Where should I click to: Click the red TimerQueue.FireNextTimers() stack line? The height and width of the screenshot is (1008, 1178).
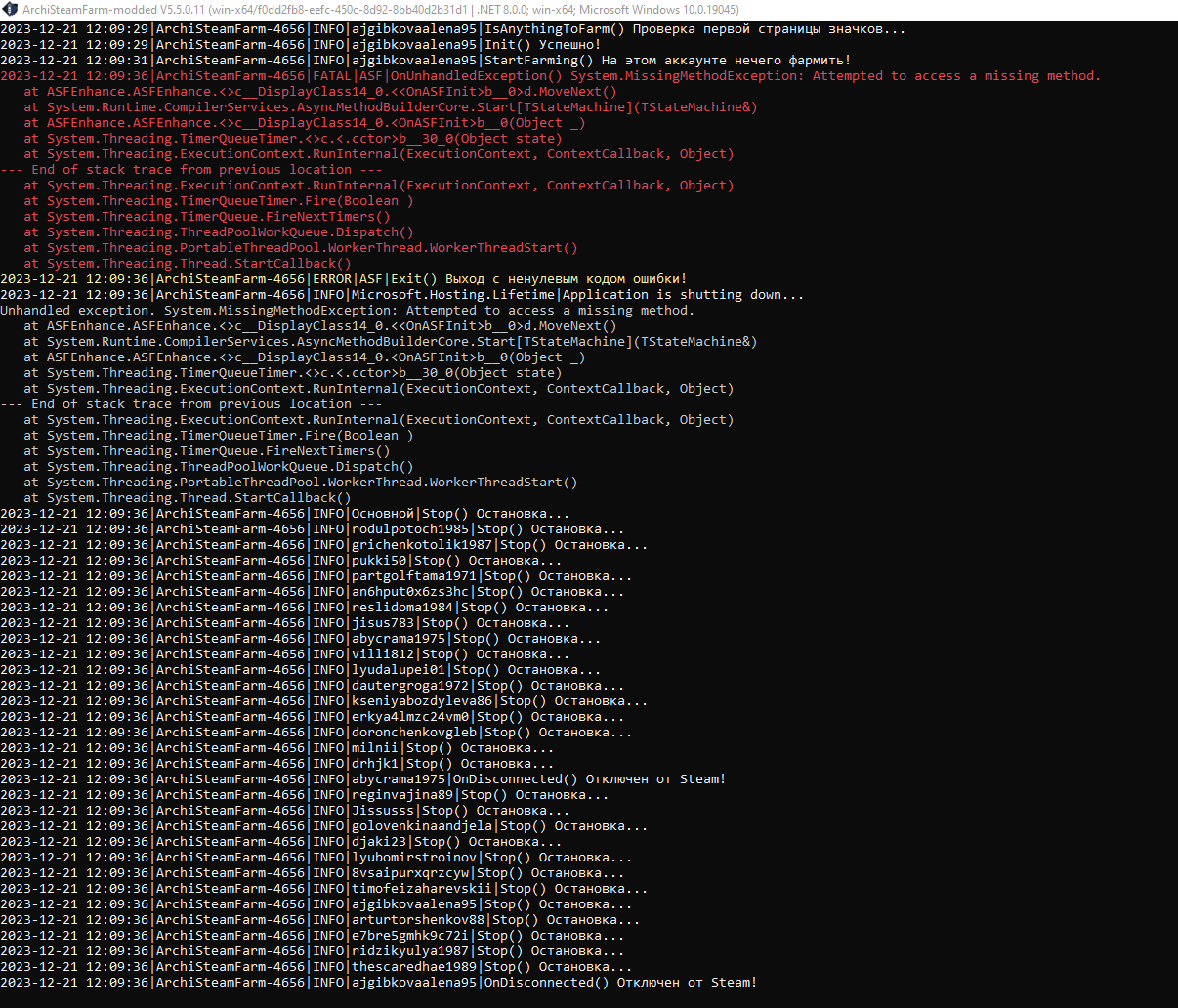[x=207, y=217]
